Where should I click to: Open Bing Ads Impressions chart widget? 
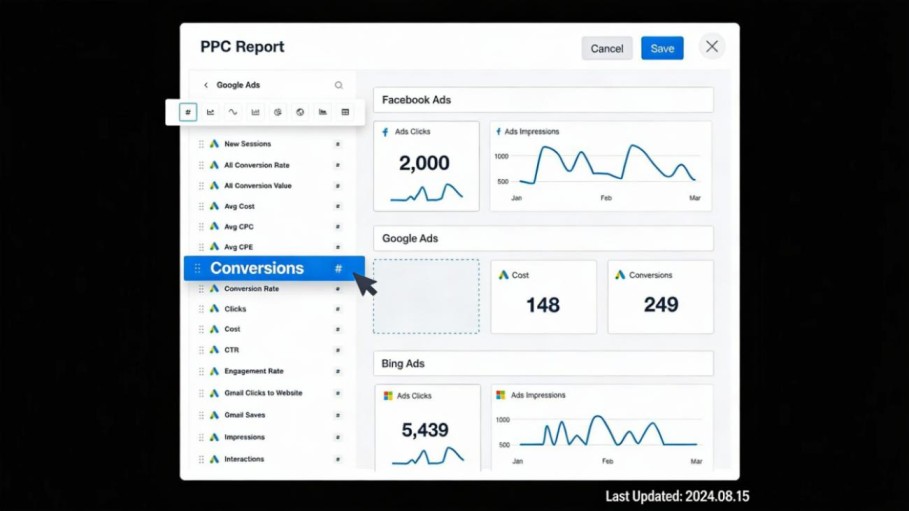602,427
